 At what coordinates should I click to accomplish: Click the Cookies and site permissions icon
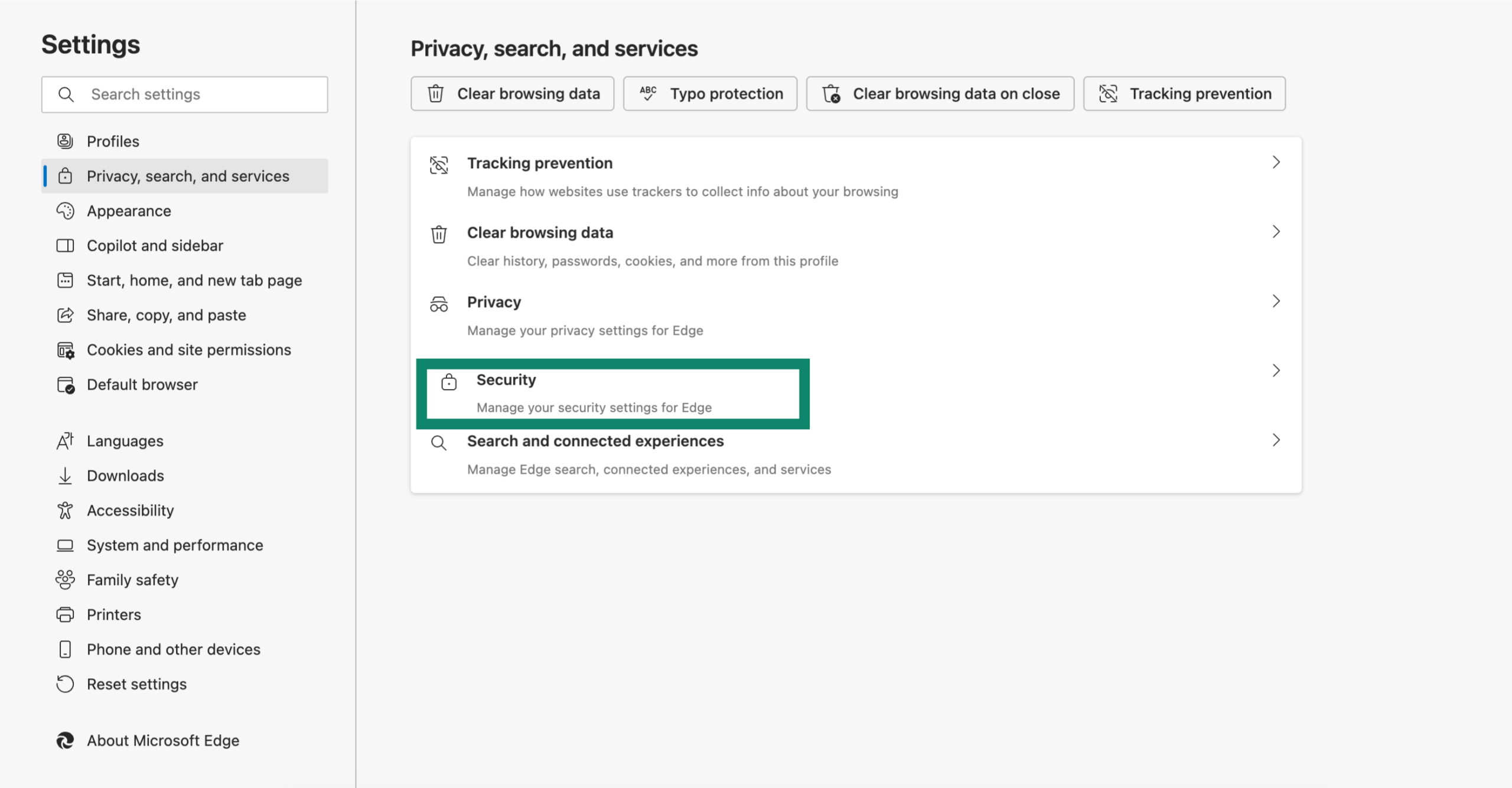pos(66,350)
